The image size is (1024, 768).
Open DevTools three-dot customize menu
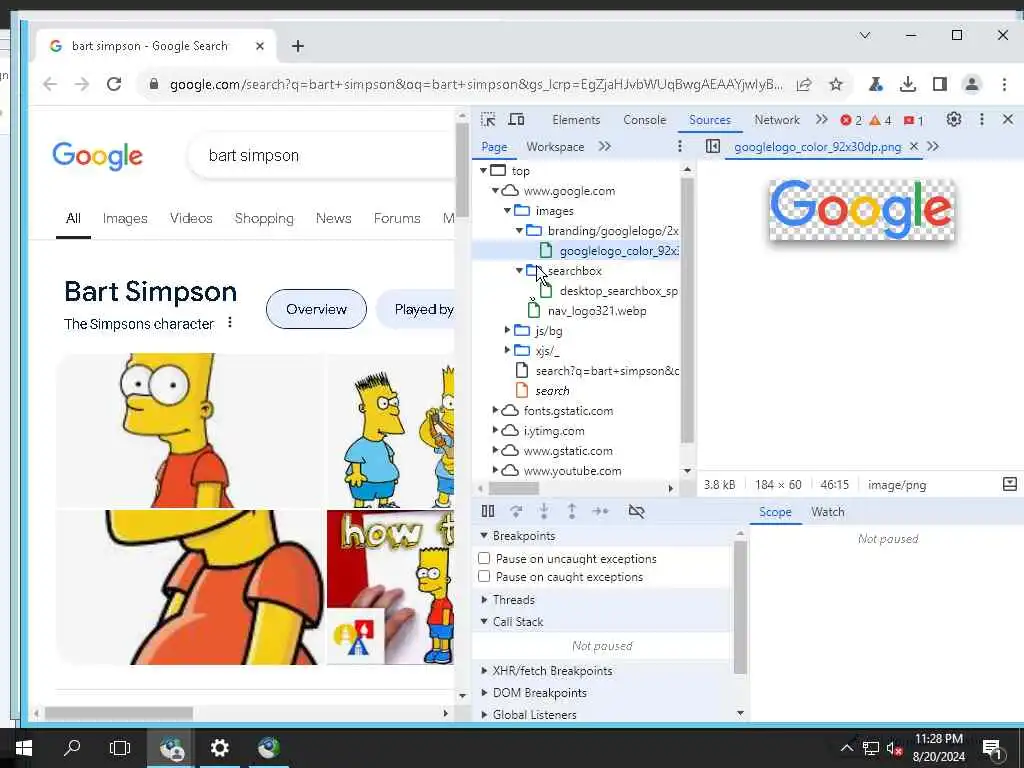(982, 120)
